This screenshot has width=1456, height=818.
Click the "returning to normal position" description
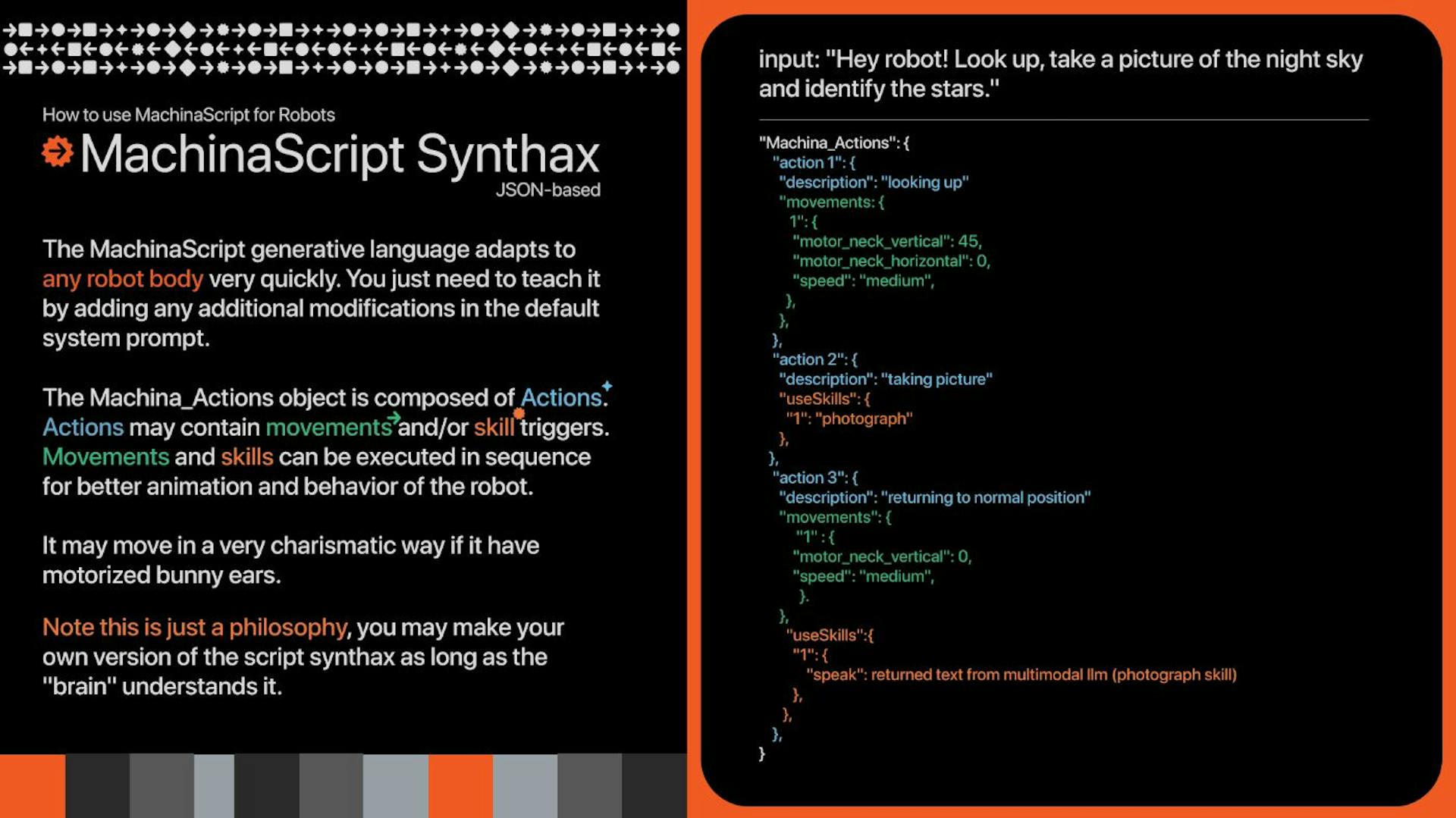(x=985, y=497)
